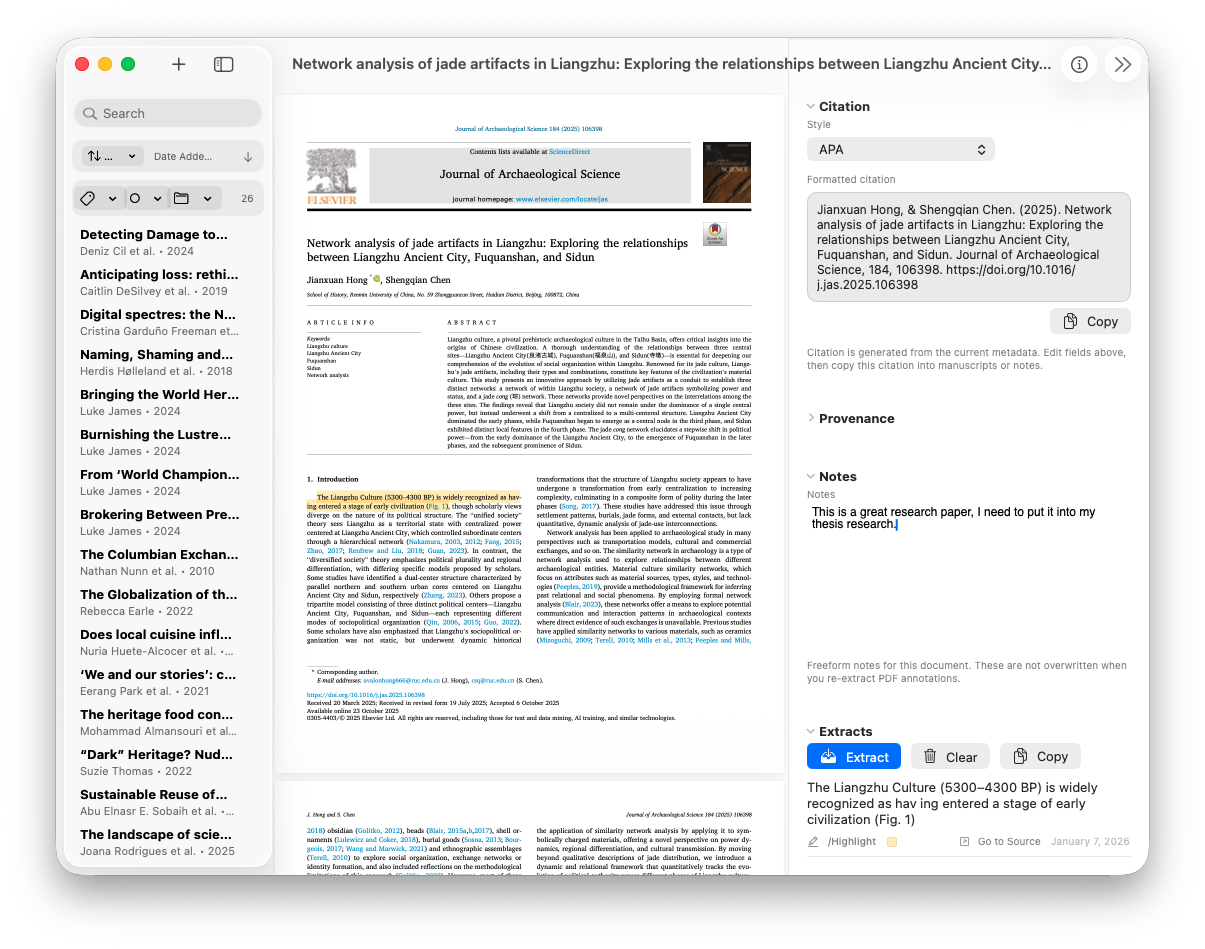The width and height of the screenshot is (1205, 949).
Task: Collapse the Notes section
Action: pos(809,476)
